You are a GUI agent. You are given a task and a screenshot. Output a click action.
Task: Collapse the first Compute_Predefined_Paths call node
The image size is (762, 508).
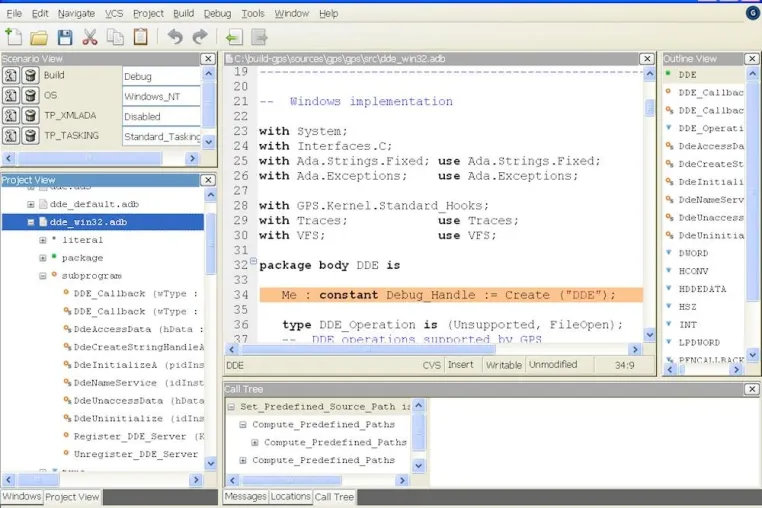point(243,425)
